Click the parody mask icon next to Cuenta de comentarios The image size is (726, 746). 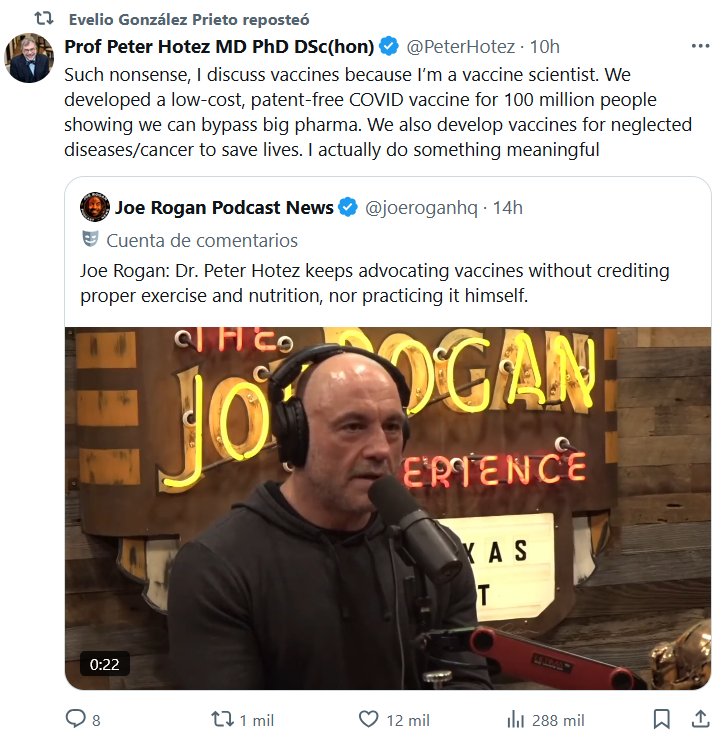90,240
